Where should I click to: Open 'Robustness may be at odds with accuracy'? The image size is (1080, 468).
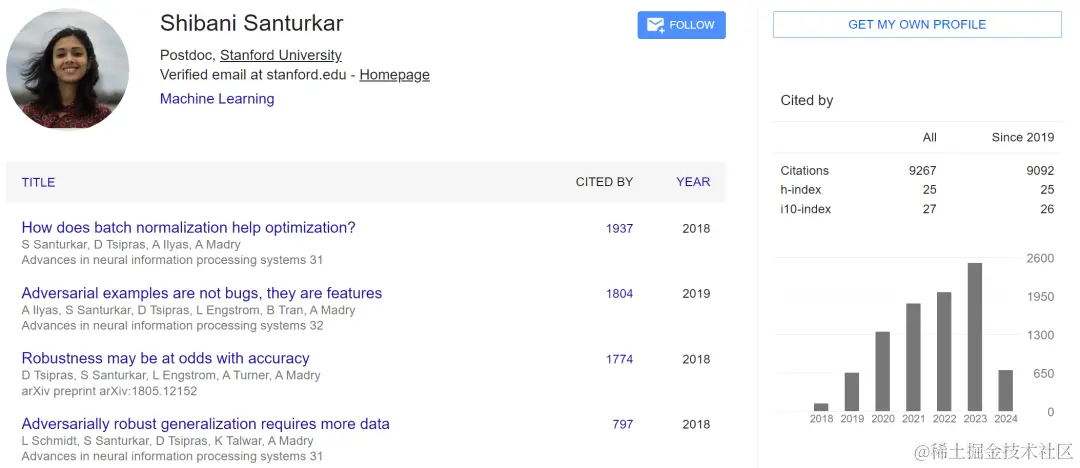(165, 358)
